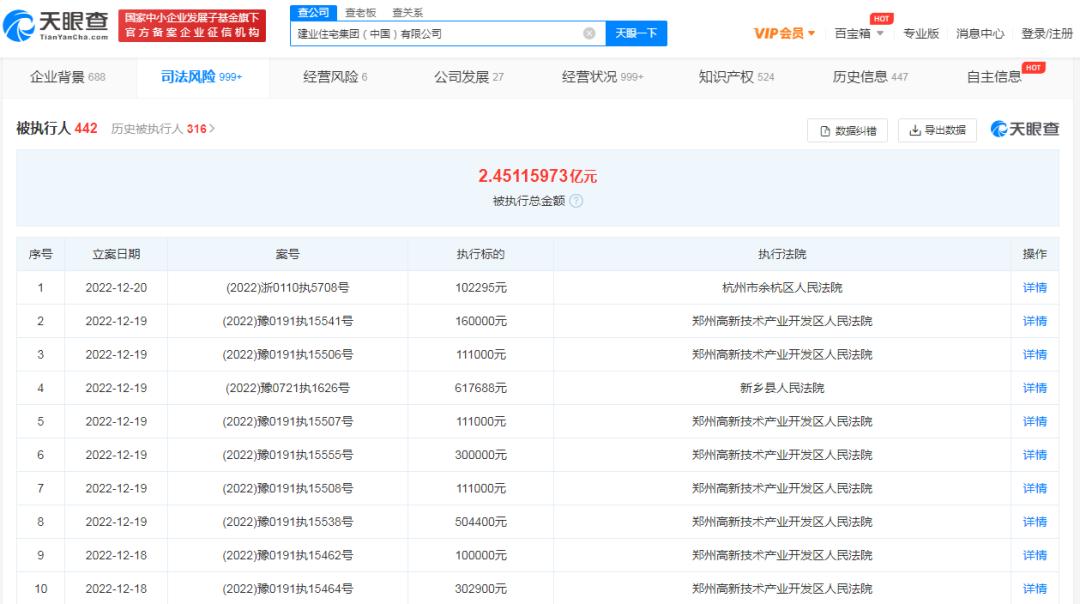Open help via question mark beside 被执行总金额
This screenshot has height=604, width=1080.
576,200
